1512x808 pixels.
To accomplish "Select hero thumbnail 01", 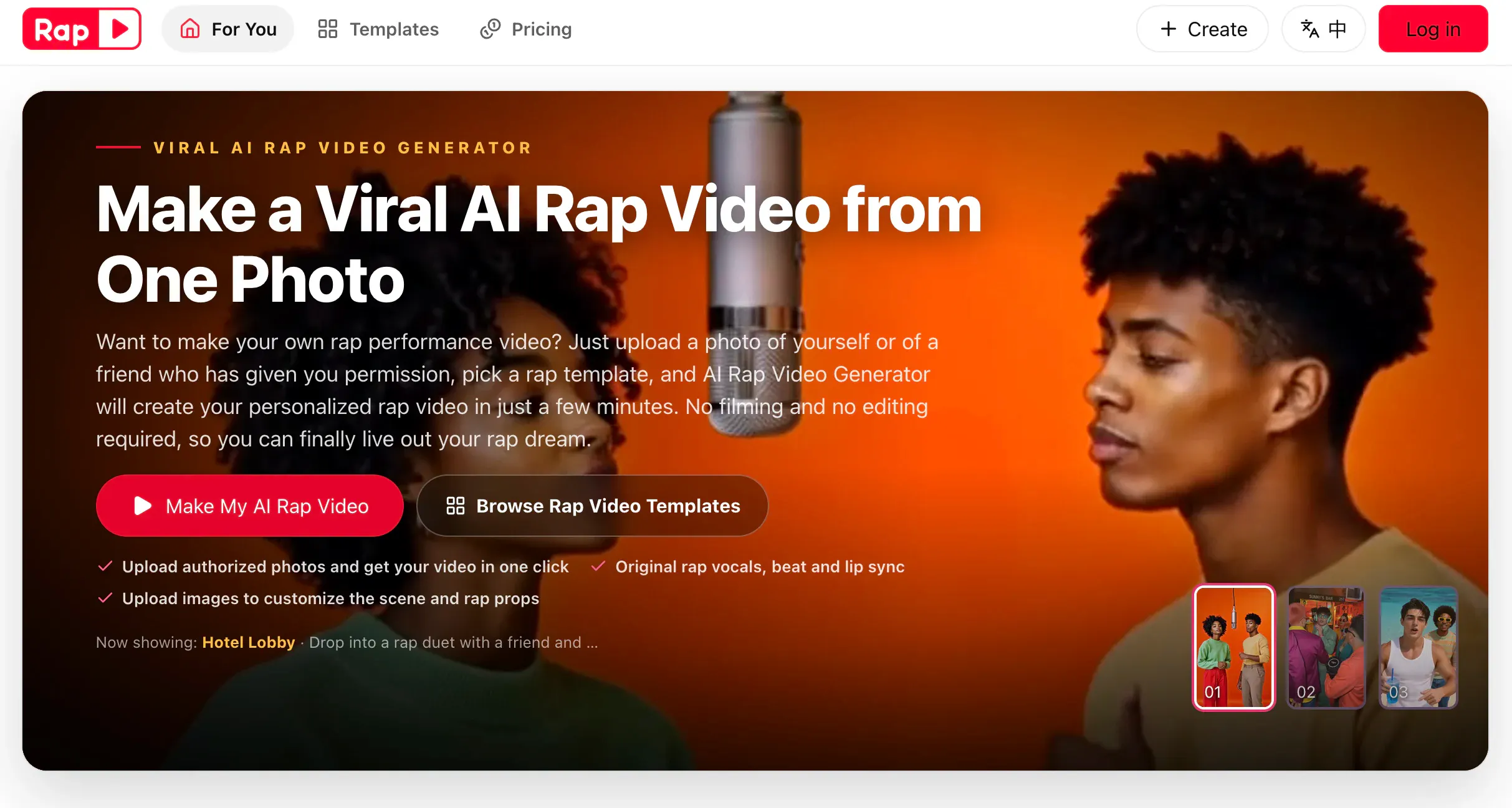I will coord(1234,647).
